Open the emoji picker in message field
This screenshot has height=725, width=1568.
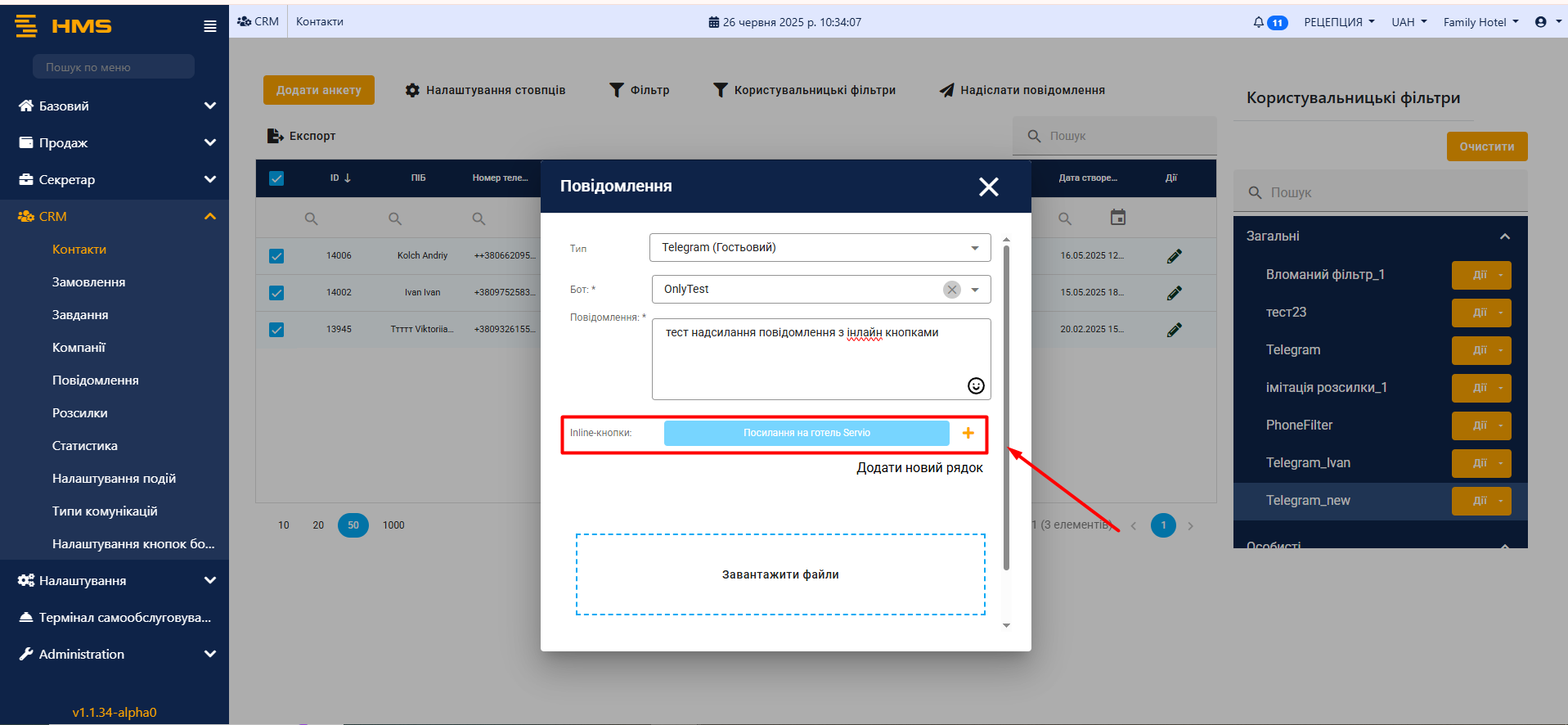tap(976, 386)
